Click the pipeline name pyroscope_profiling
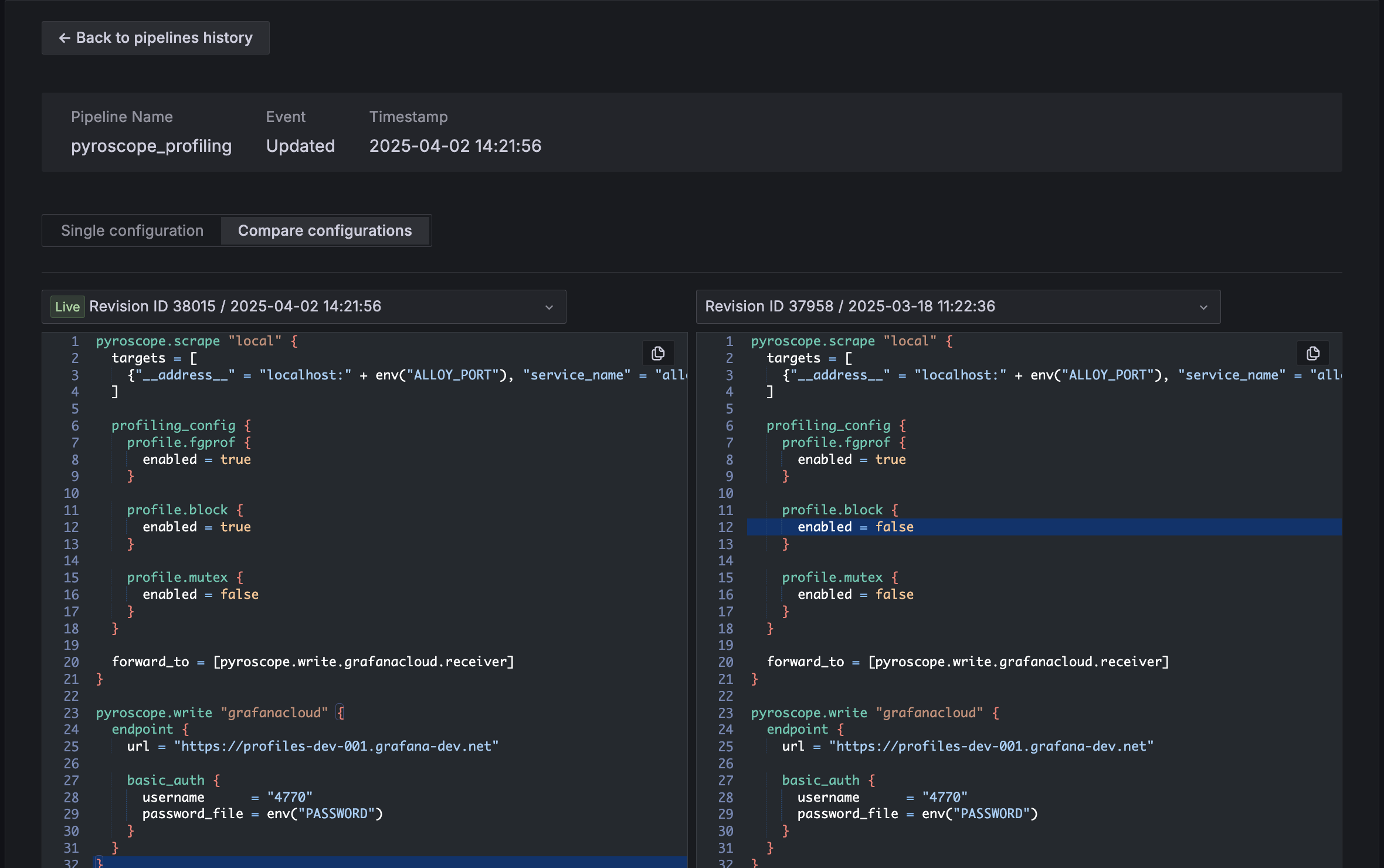 click(x=151, y=146)
